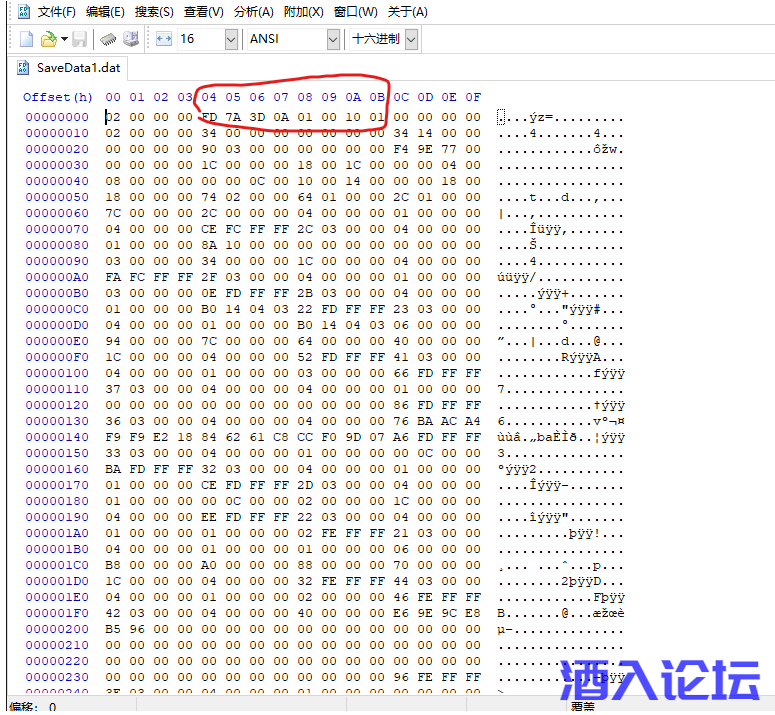Click byte FA in row 000000A0
Image resolution: width=775 pixels, height=715 pixels.
tap(113, 277)
